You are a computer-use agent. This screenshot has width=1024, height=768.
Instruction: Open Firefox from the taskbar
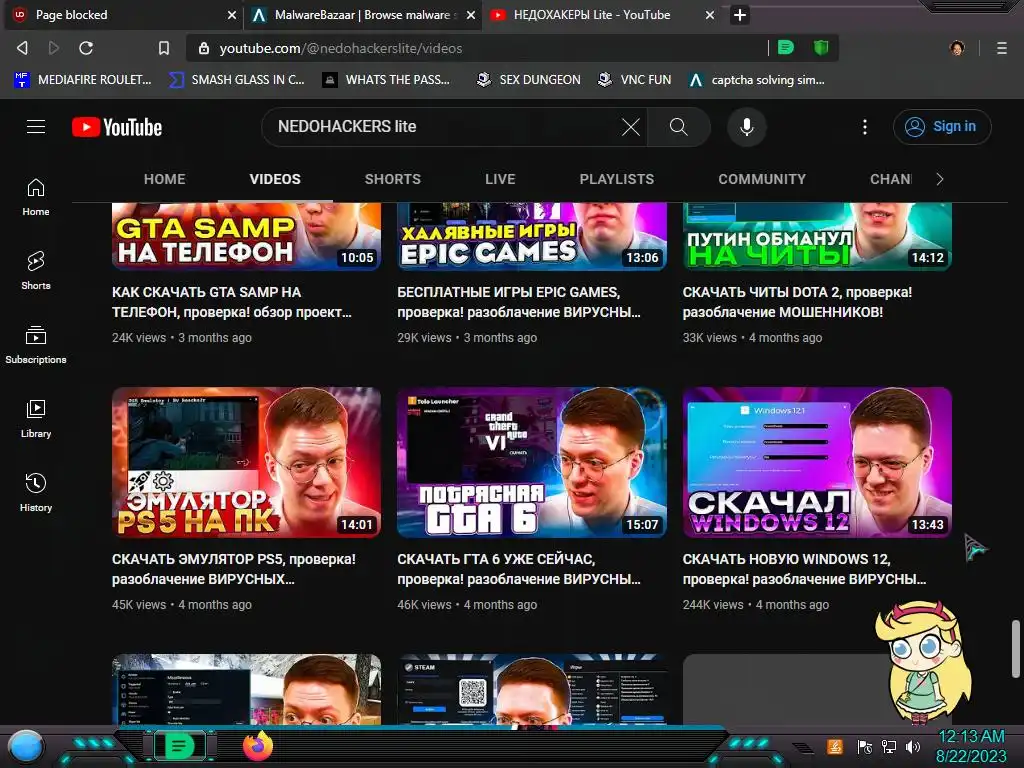258,746
